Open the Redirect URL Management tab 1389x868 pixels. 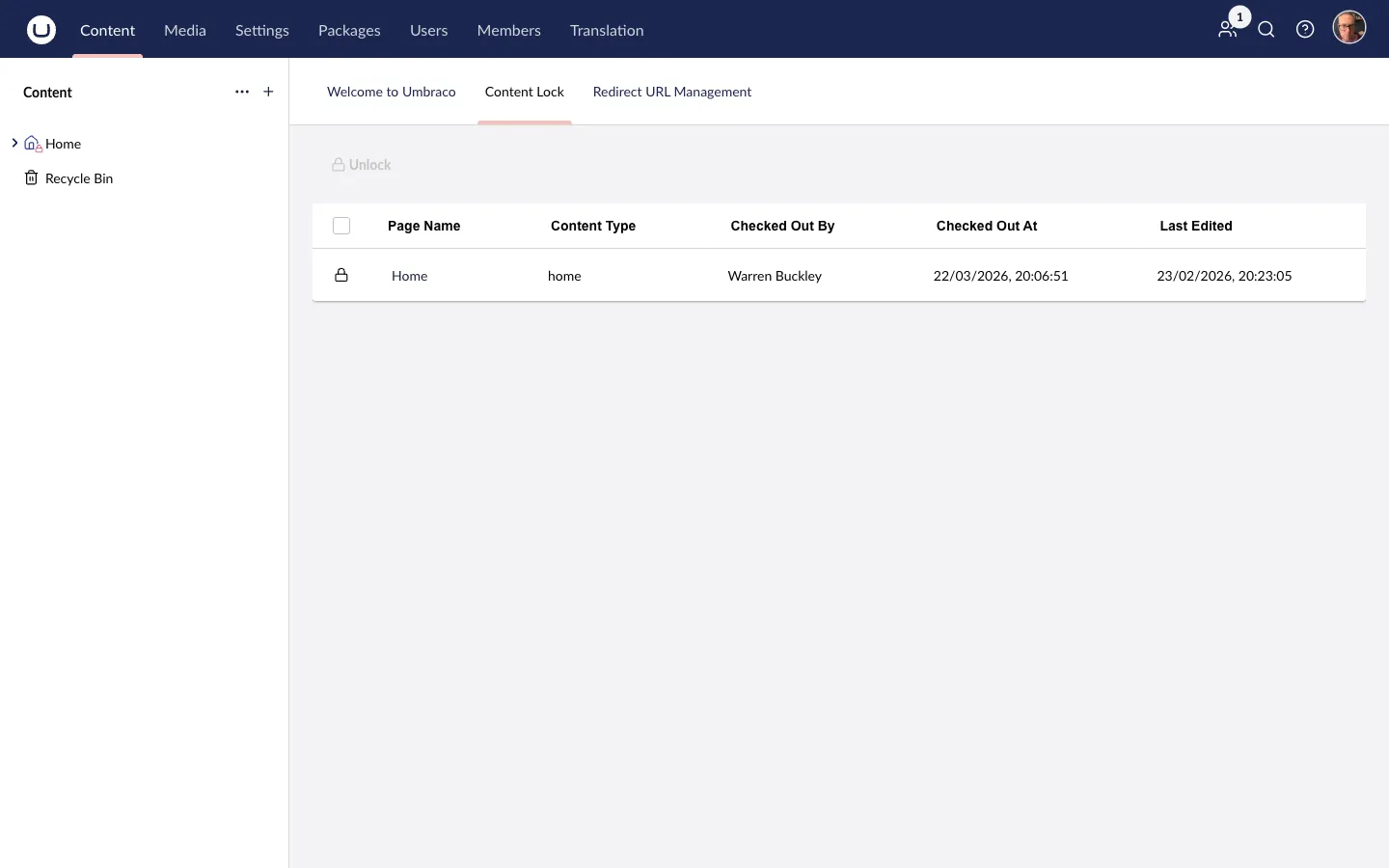(x=672, y=92)
